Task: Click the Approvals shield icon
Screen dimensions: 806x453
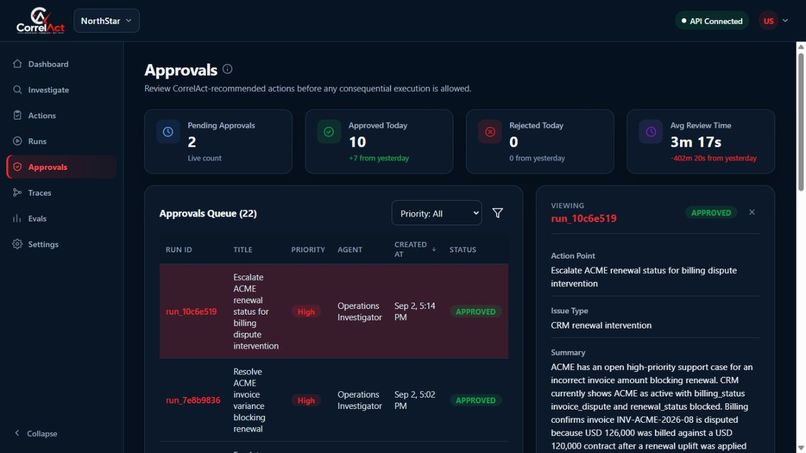Action: (17, 167)
